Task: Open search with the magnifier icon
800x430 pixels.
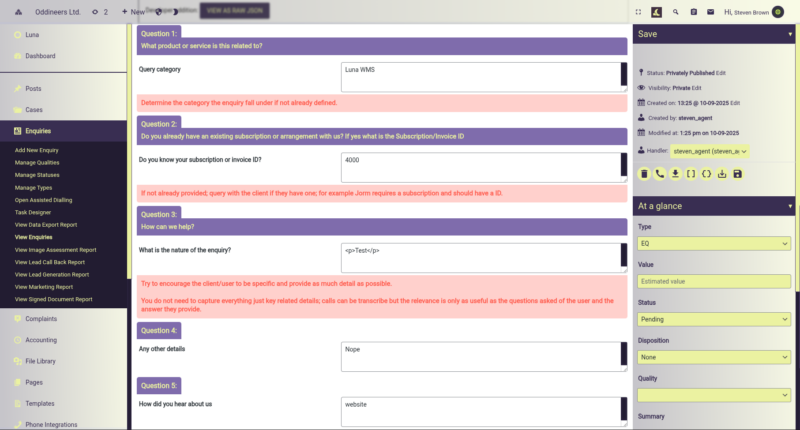Action: pyautogui.click(x=676, y=12)
